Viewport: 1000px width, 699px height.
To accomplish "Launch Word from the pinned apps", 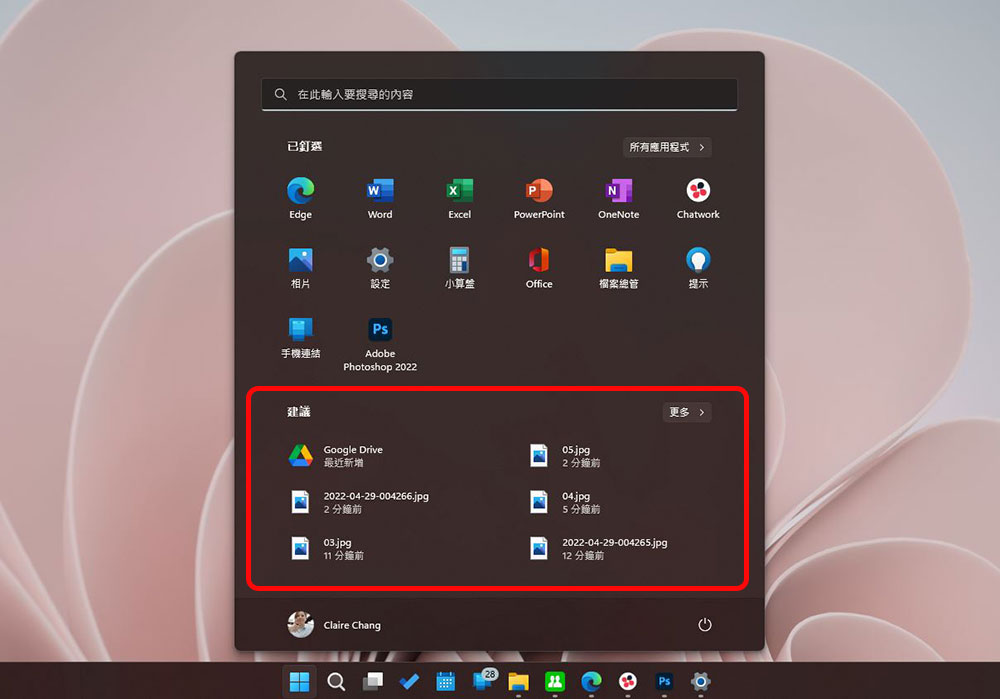I will [380, 198].
